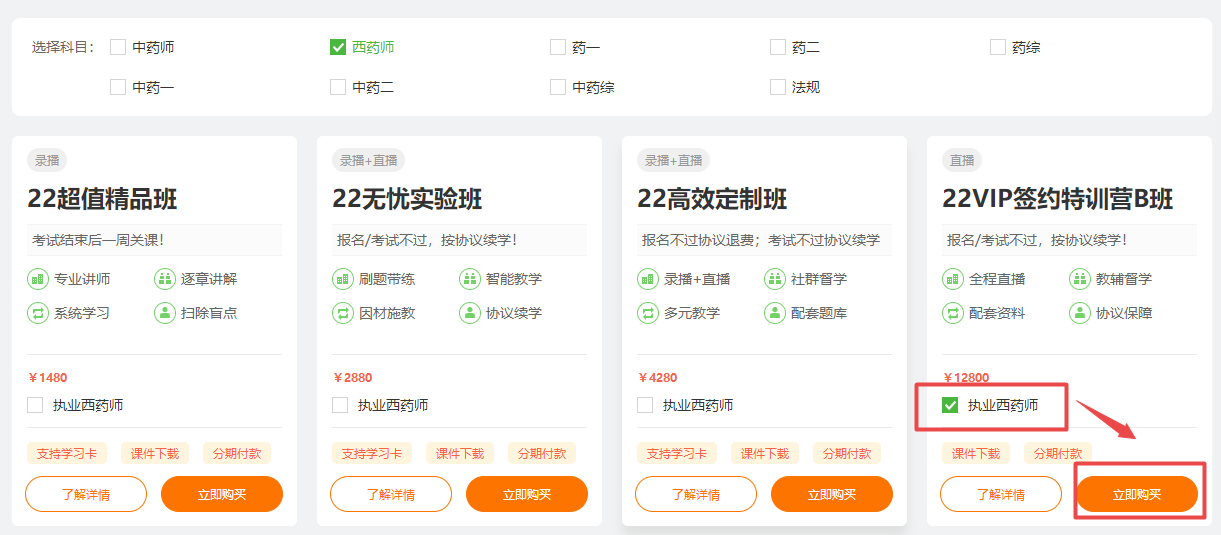Buy the 22高效定制班 course now

pos(832,494)
